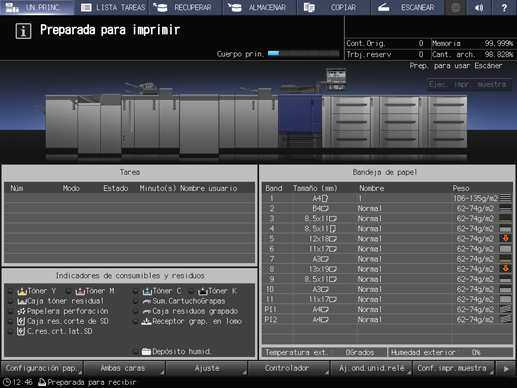Click the speaker volume icon
This screenshot has height=388, width=517.
[479, 7]
